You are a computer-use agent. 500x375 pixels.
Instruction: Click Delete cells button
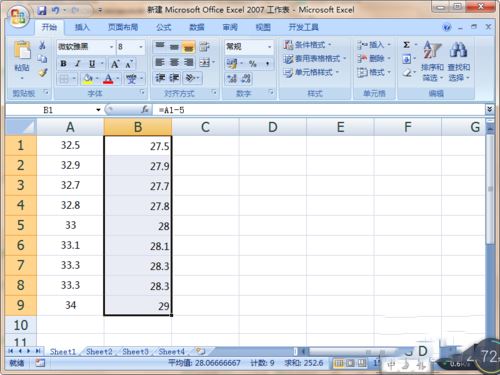coord(373,58)
